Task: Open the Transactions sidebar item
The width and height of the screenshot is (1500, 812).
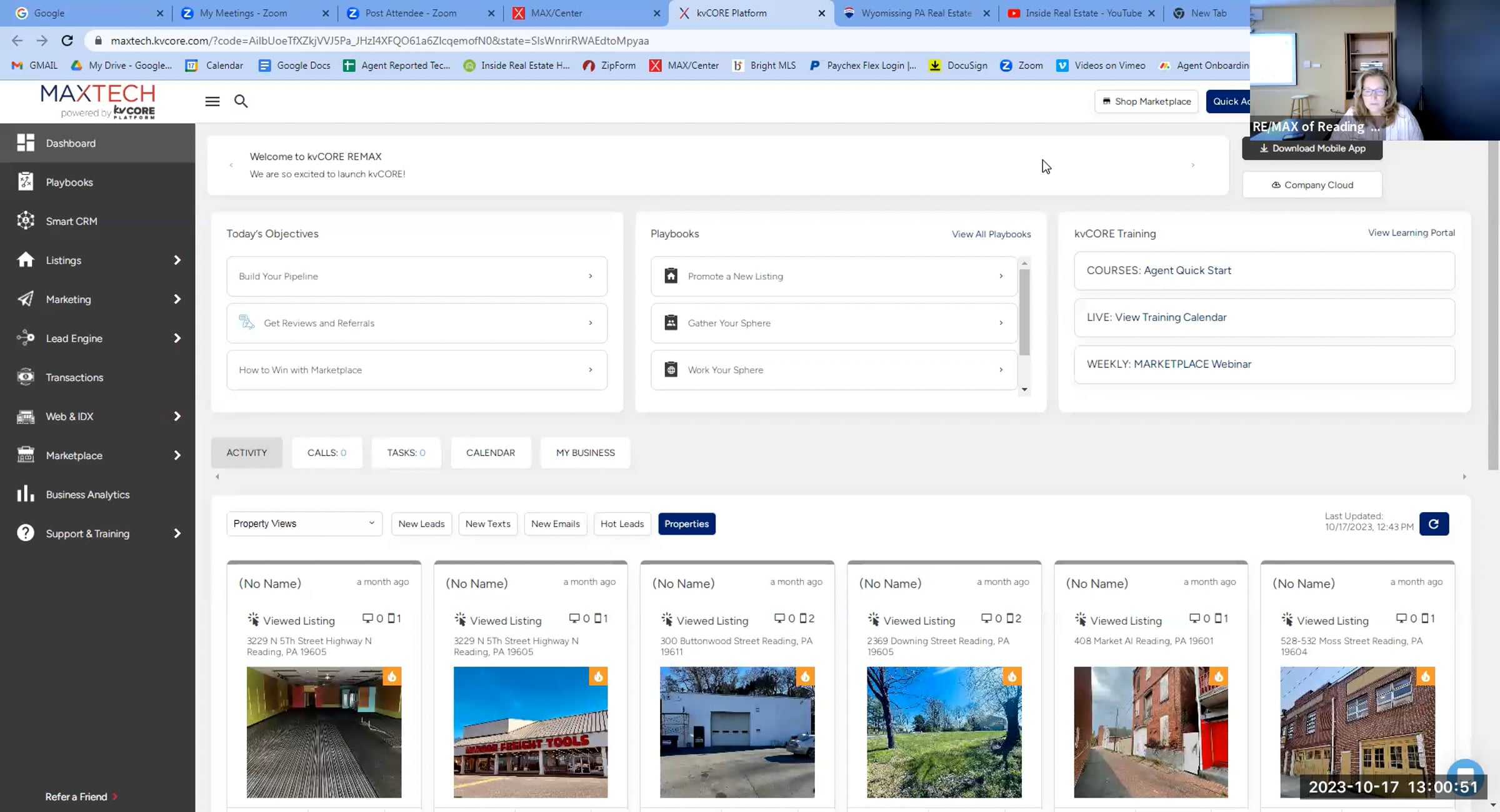Action: click(x=74, y=377)
